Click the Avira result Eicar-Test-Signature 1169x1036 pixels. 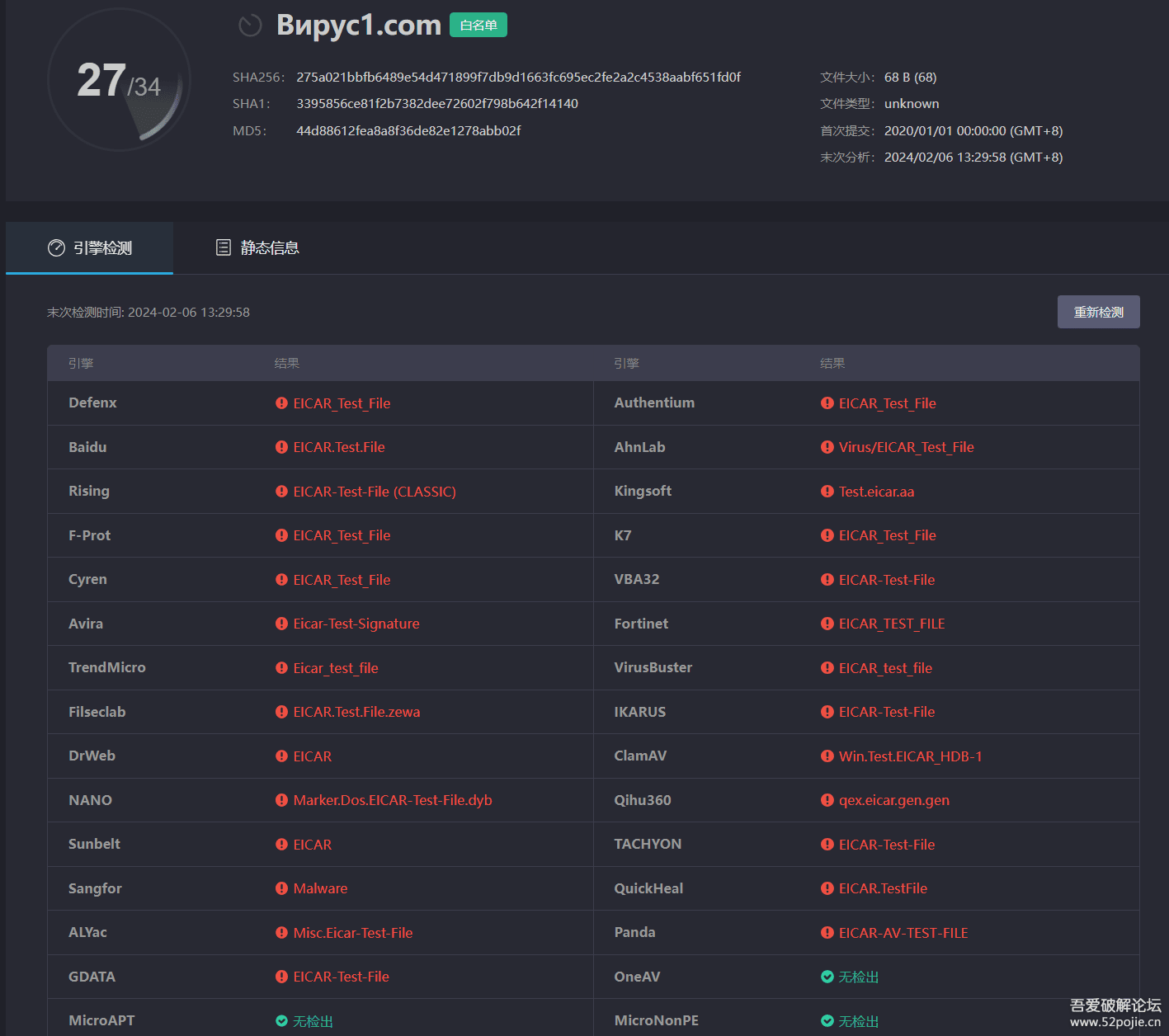tap(356, 624)
